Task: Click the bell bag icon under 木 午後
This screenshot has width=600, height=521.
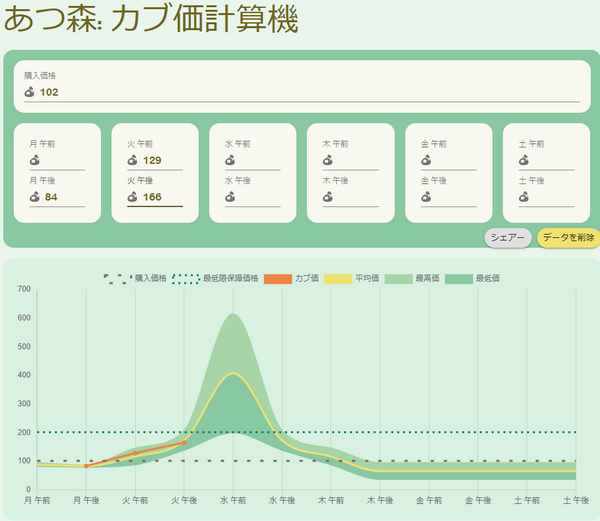Action: click(328, 197)
